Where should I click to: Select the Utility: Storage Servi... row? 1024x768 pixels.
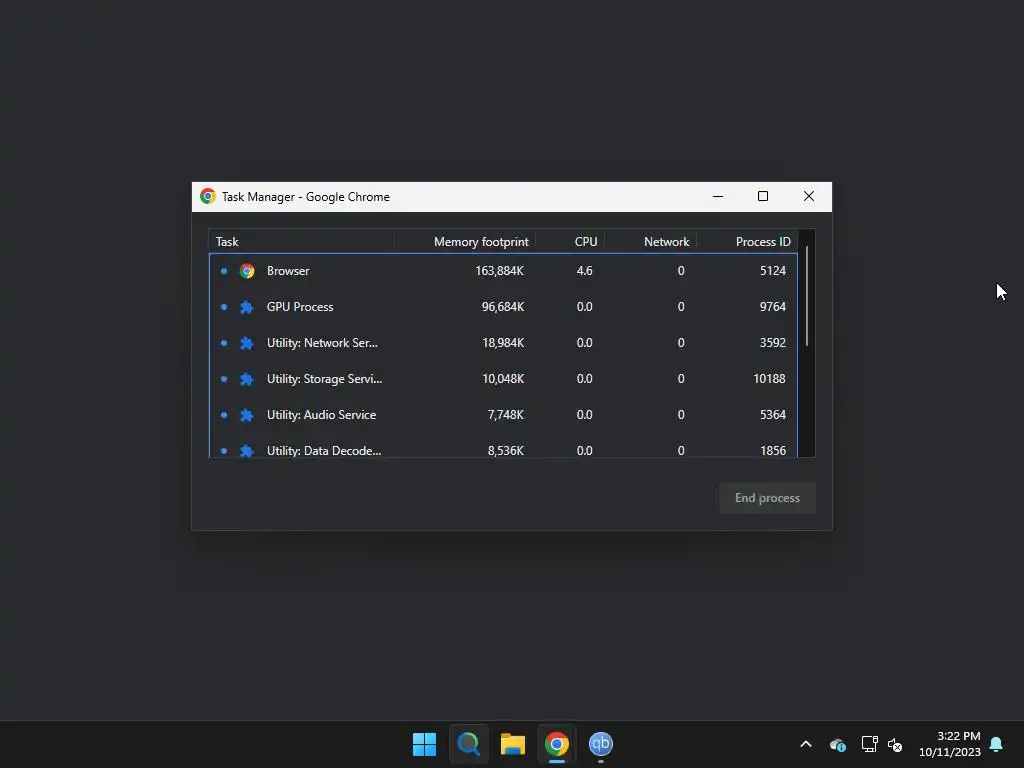coord(503,379)
